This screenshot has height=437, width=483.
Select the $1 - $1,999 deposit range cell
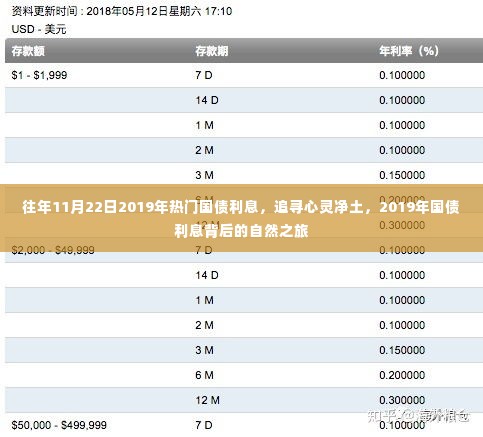(x=39, y=75)
